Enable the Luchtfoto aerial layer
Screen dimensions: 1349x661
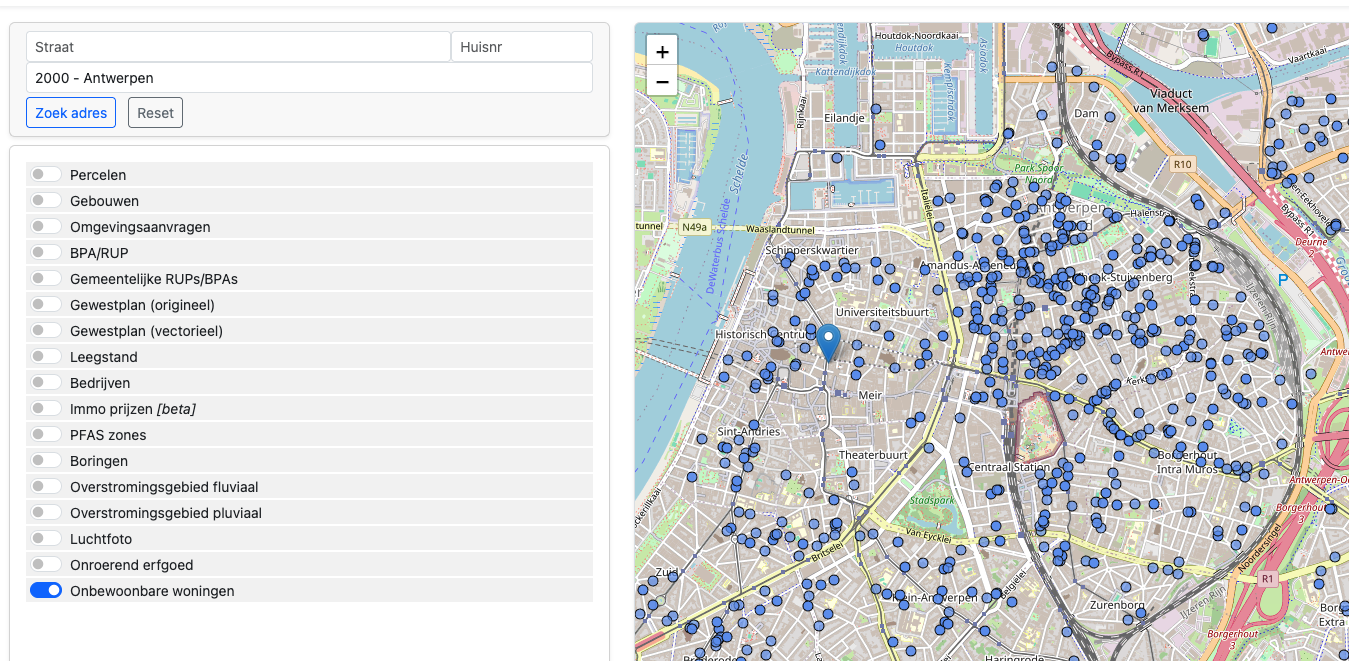[x=46, y=539]
